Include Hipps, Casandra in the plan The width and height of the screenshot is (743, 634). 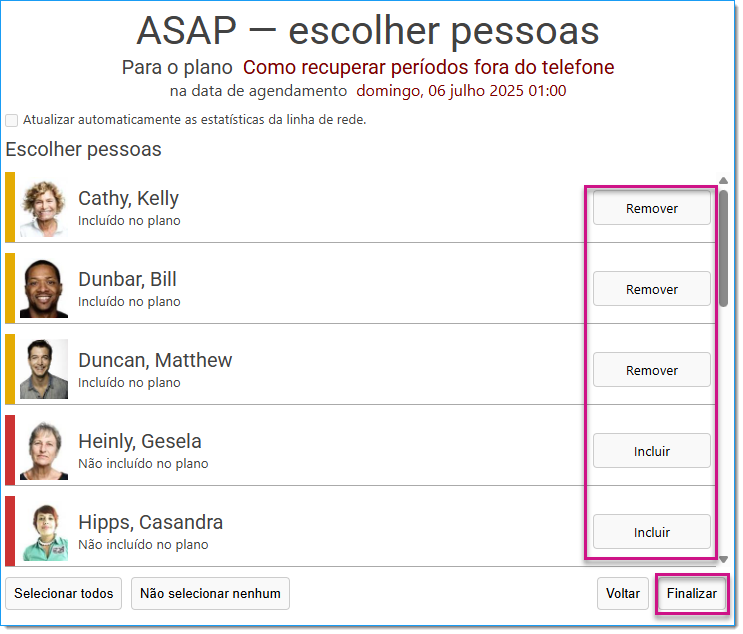coord(653,533)
